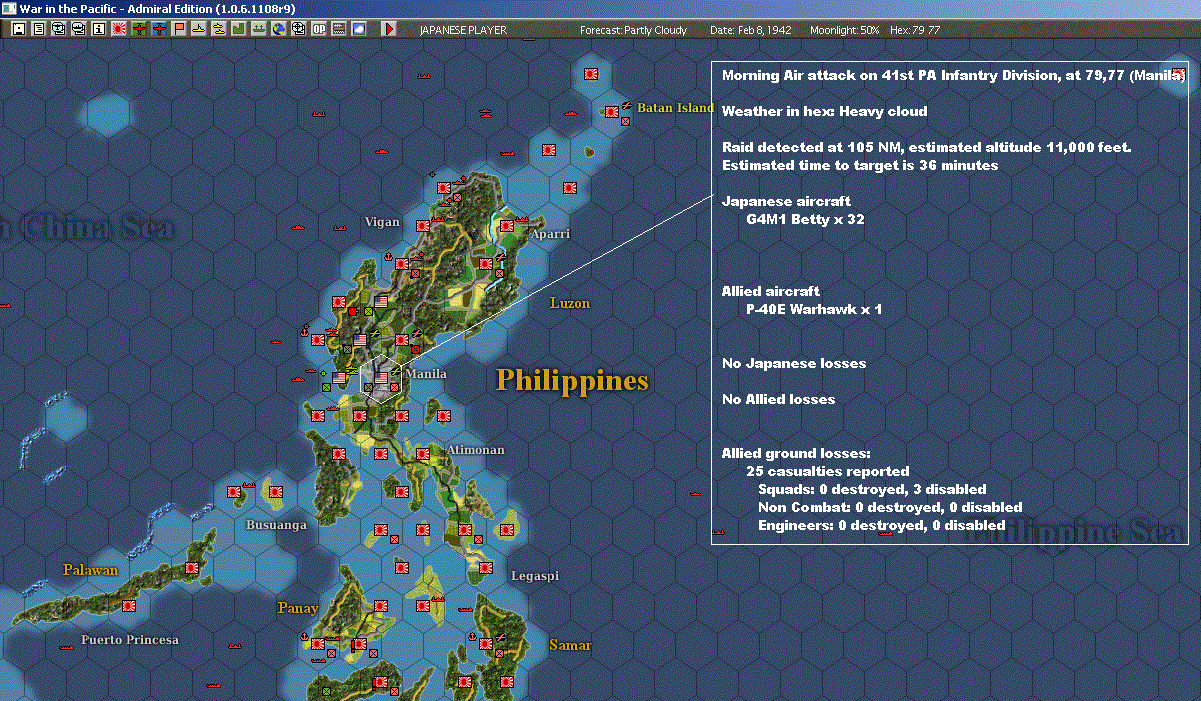Viewport: 1201px width, 701px height.
Task: Click the double yellow ships icon
Action: click(218, 29)
